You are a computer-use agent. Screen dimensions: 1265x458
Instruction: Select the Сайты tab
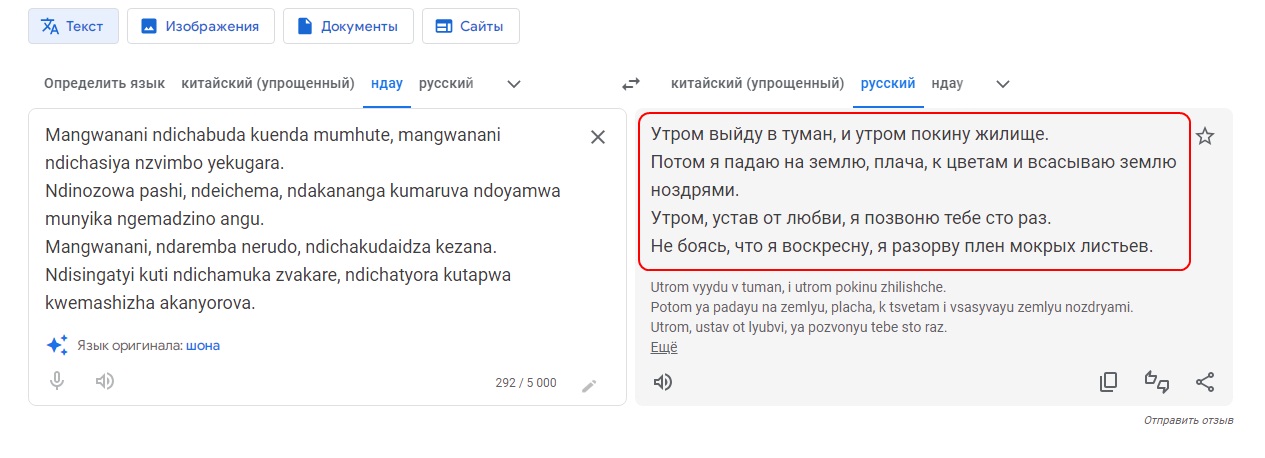click(470, 26)
